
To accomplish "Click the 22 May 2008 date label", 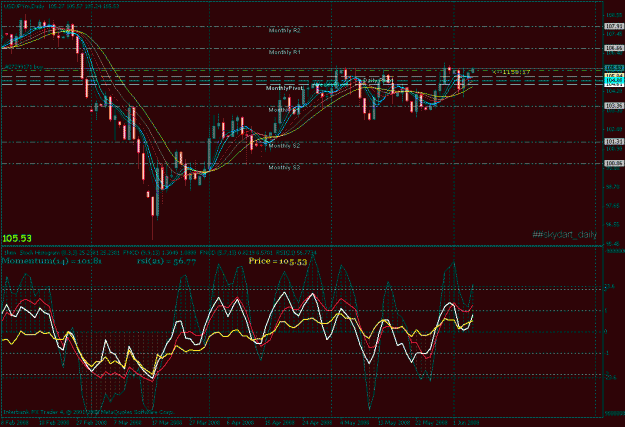I will click(430, 423).
